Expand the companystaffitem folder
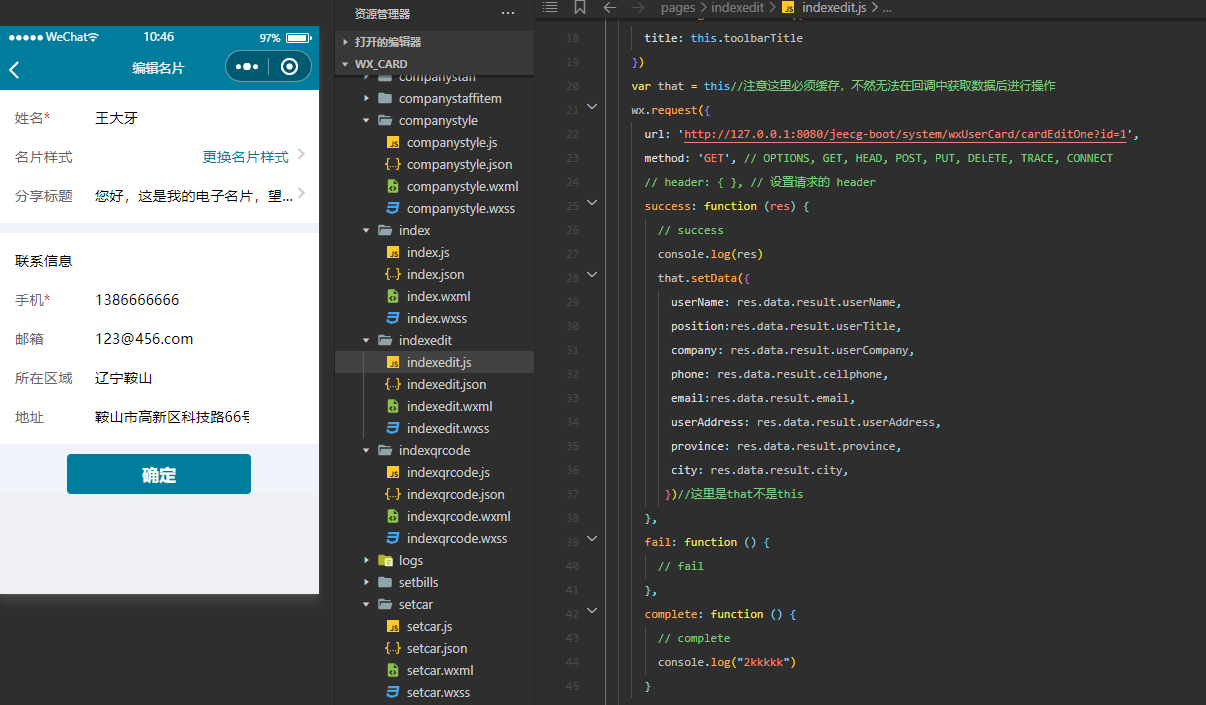 tap(450, 99)
